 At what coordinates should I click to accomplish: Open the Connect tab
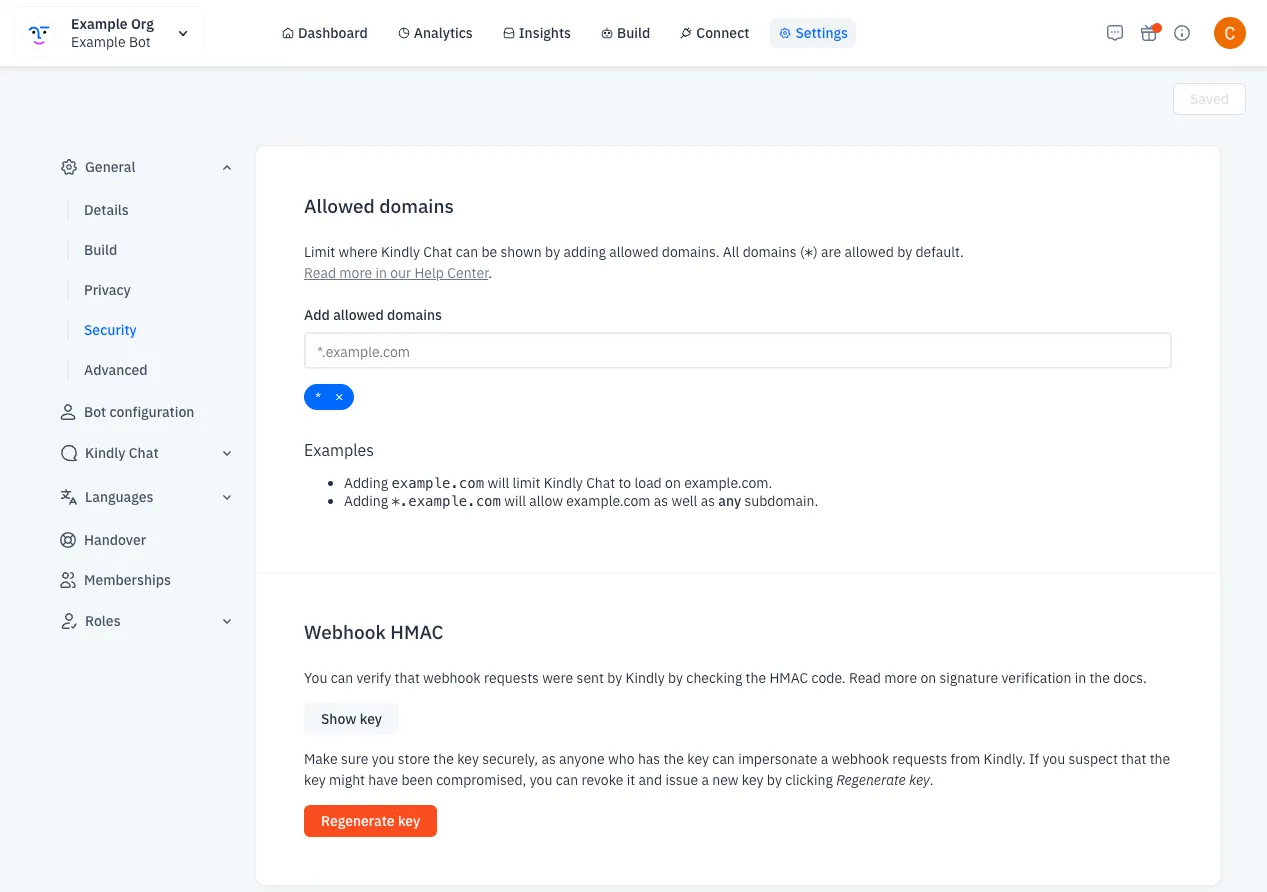point(714,33)
